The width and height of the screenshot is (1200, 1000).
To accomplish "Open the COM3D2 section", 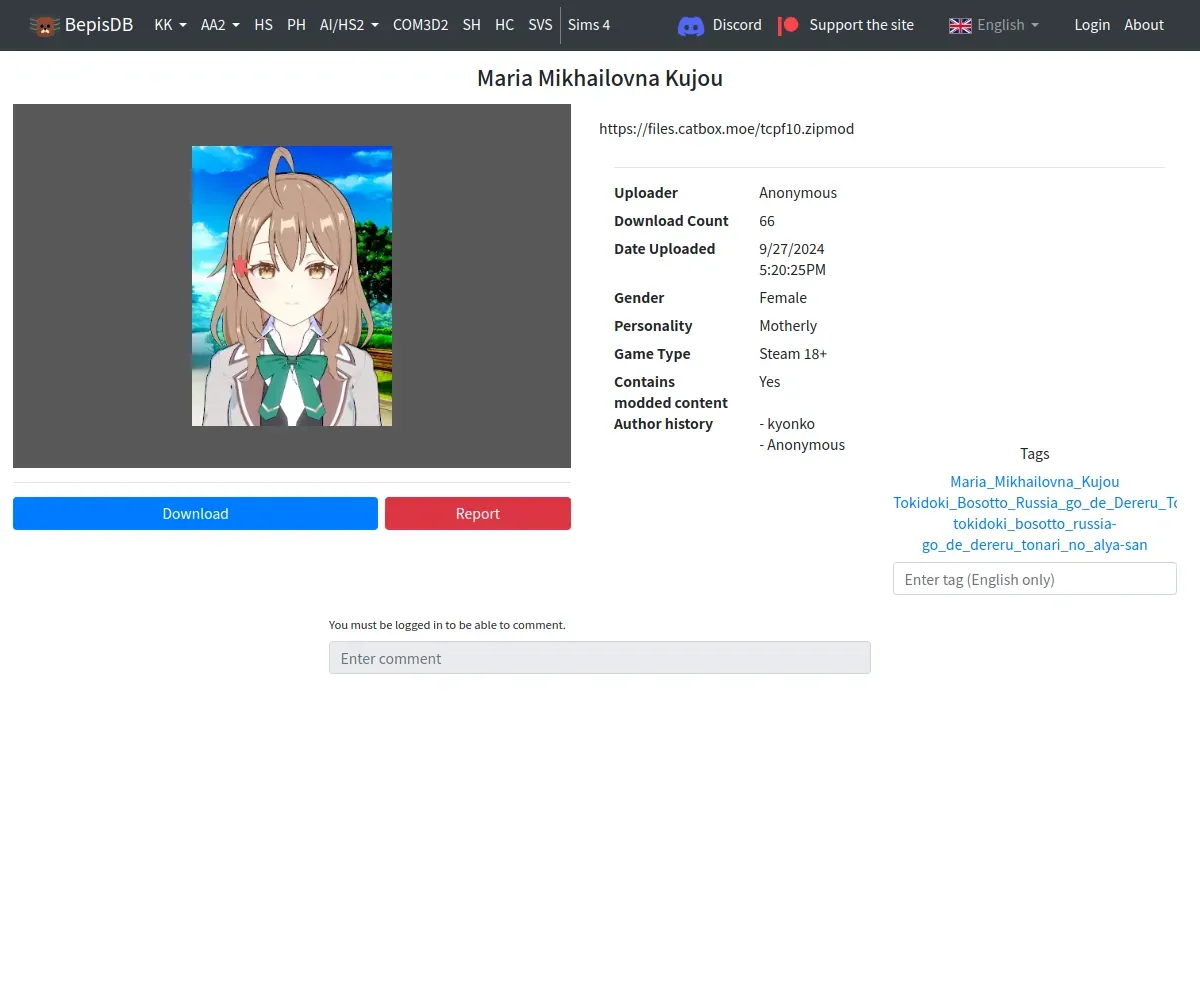I will click(420, 25).
